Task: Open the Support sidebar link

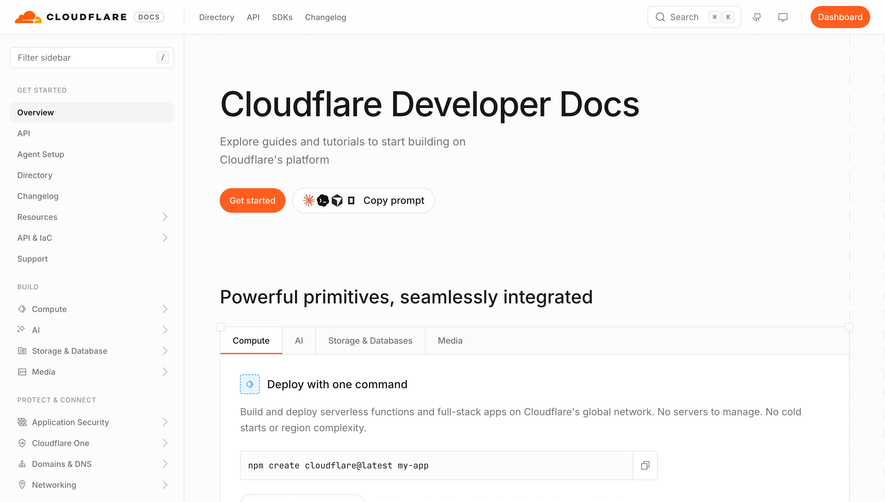Action: 92,259
